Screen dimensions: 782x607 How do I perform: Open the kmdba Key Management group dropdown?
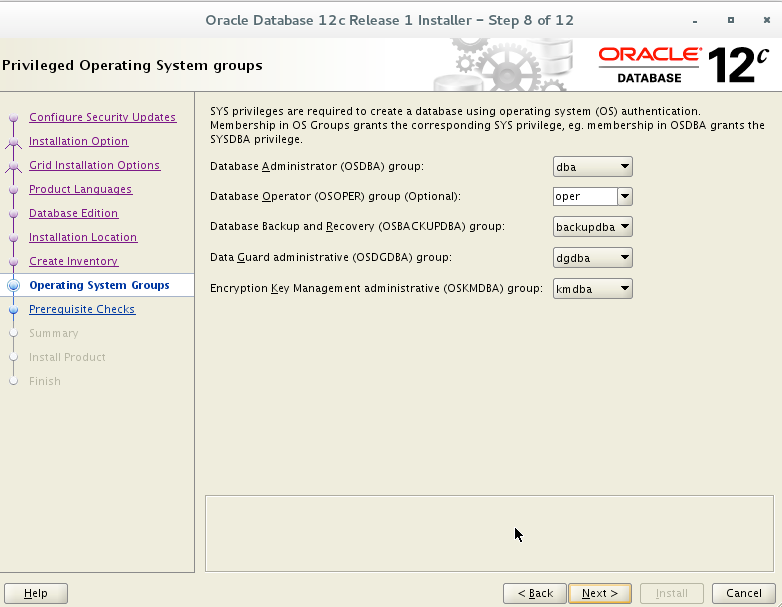click(592, 289)
